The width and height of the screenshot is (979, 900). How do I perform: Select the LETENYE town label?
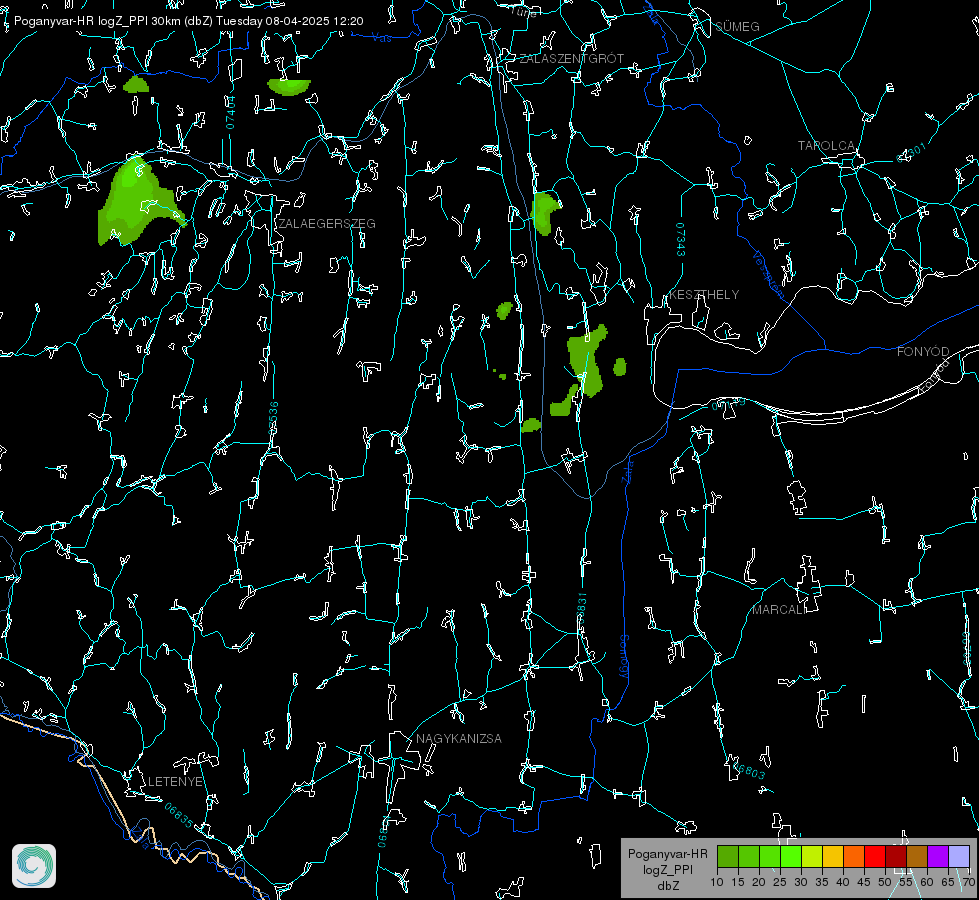tap(175, 781)
